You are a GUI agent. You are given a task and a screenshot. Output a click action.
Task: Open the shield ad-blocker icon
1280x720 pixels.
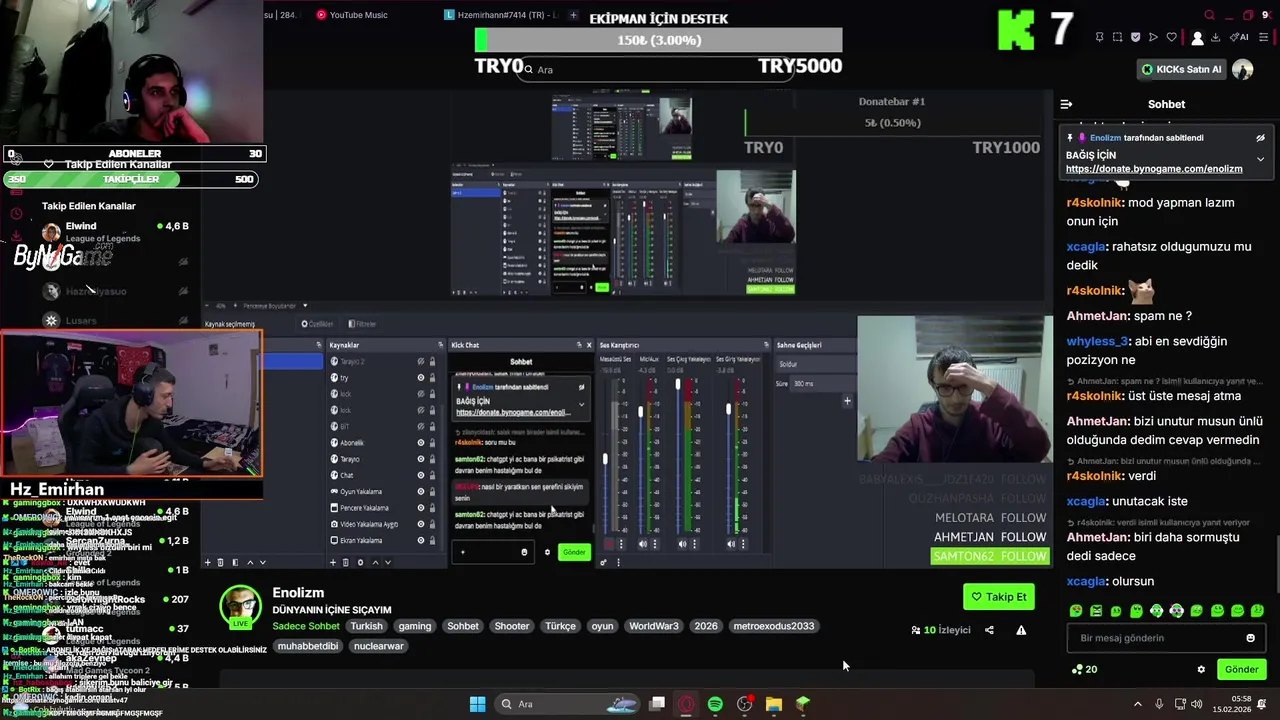coord(1135,37)
